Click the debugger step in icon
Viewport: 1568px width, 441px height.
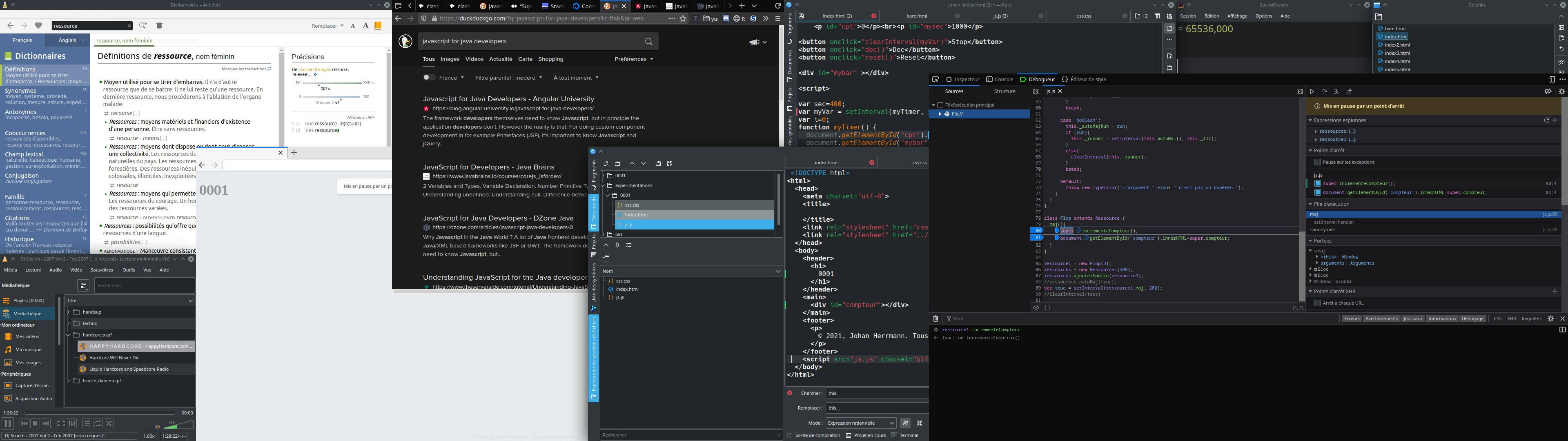pyautogui.click(x=1336, y=91)
